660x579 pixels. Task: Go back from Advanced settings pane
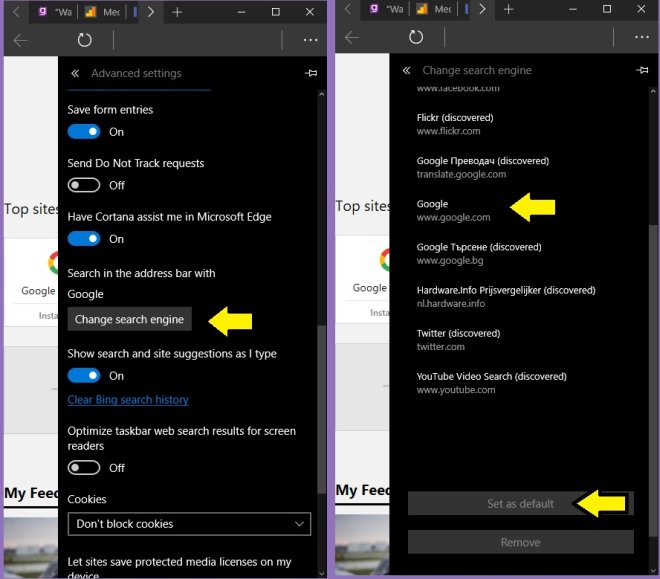[75, 73]
